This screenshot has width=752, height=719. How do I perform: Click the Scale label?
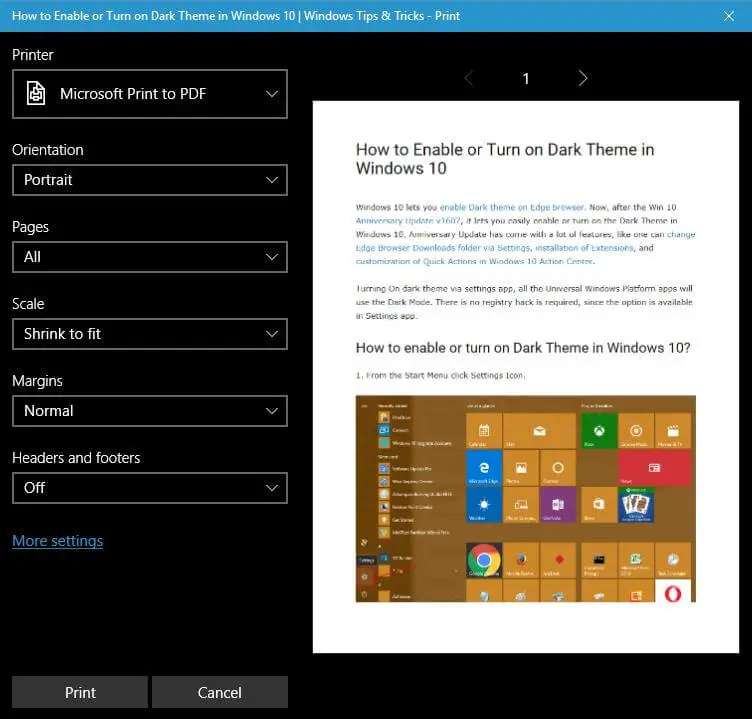coord(28,304)
